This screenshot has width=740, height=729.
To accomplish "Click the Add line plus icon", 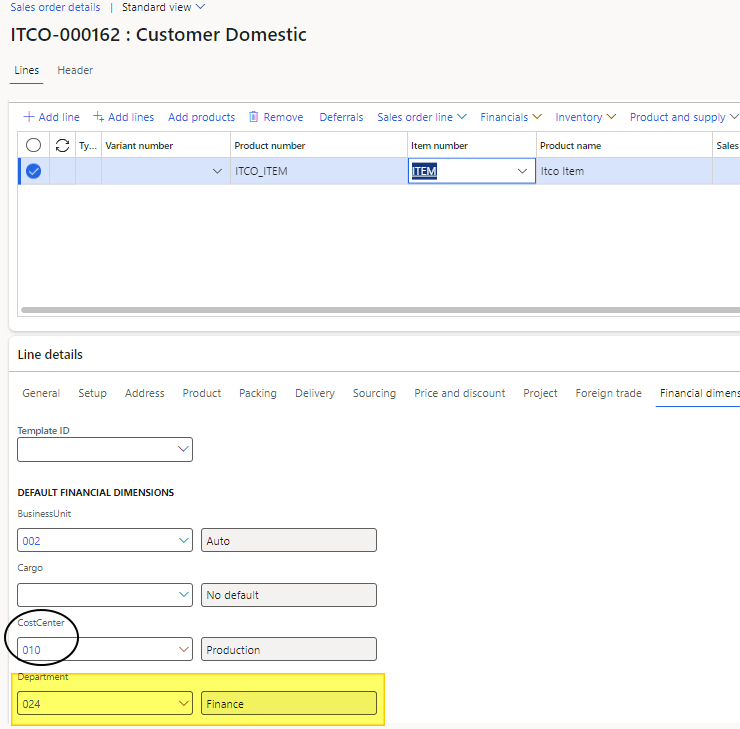I will pyautogui.click(x=29, y=117).
